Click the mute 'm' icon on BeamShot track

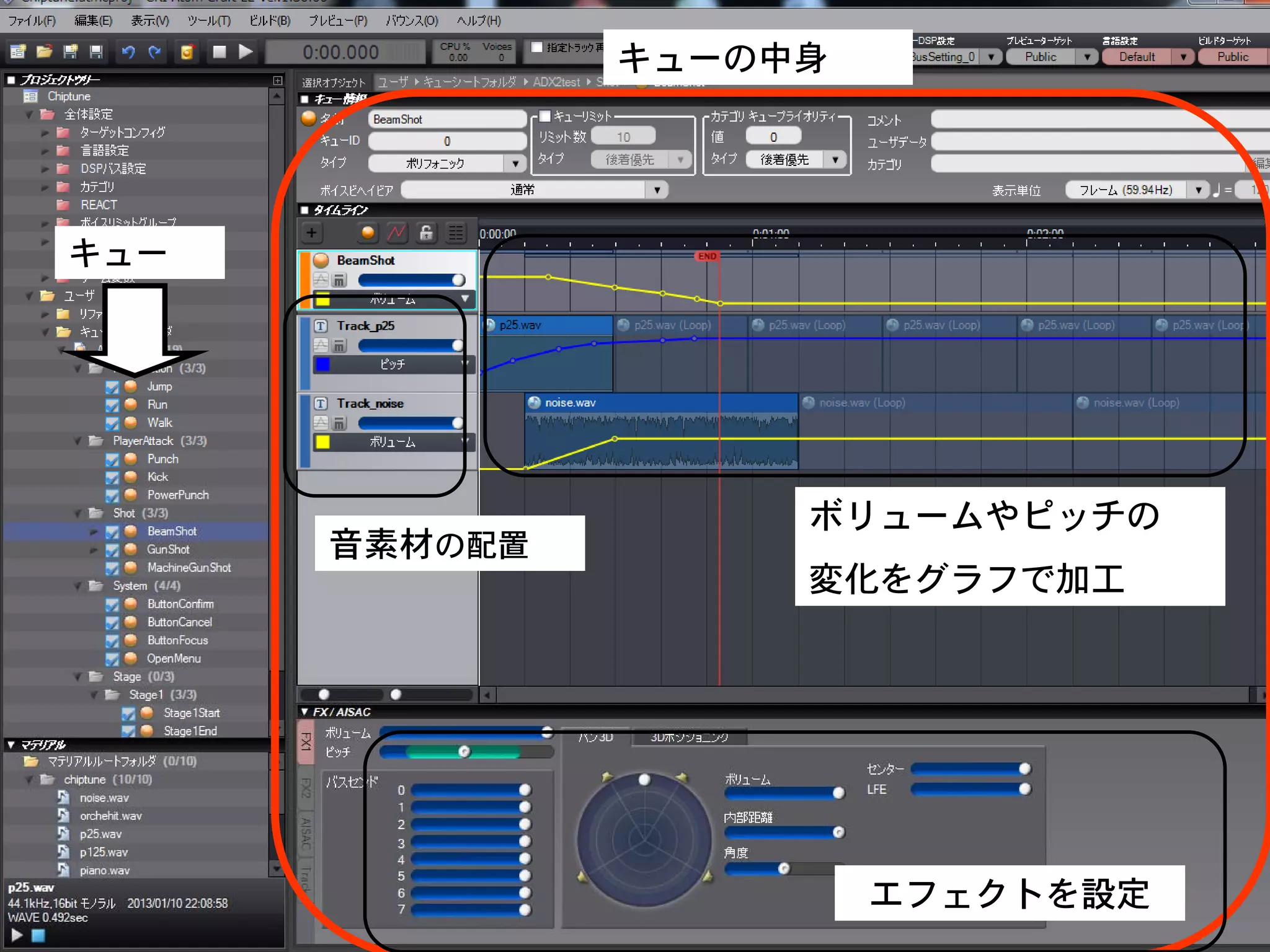339,280
